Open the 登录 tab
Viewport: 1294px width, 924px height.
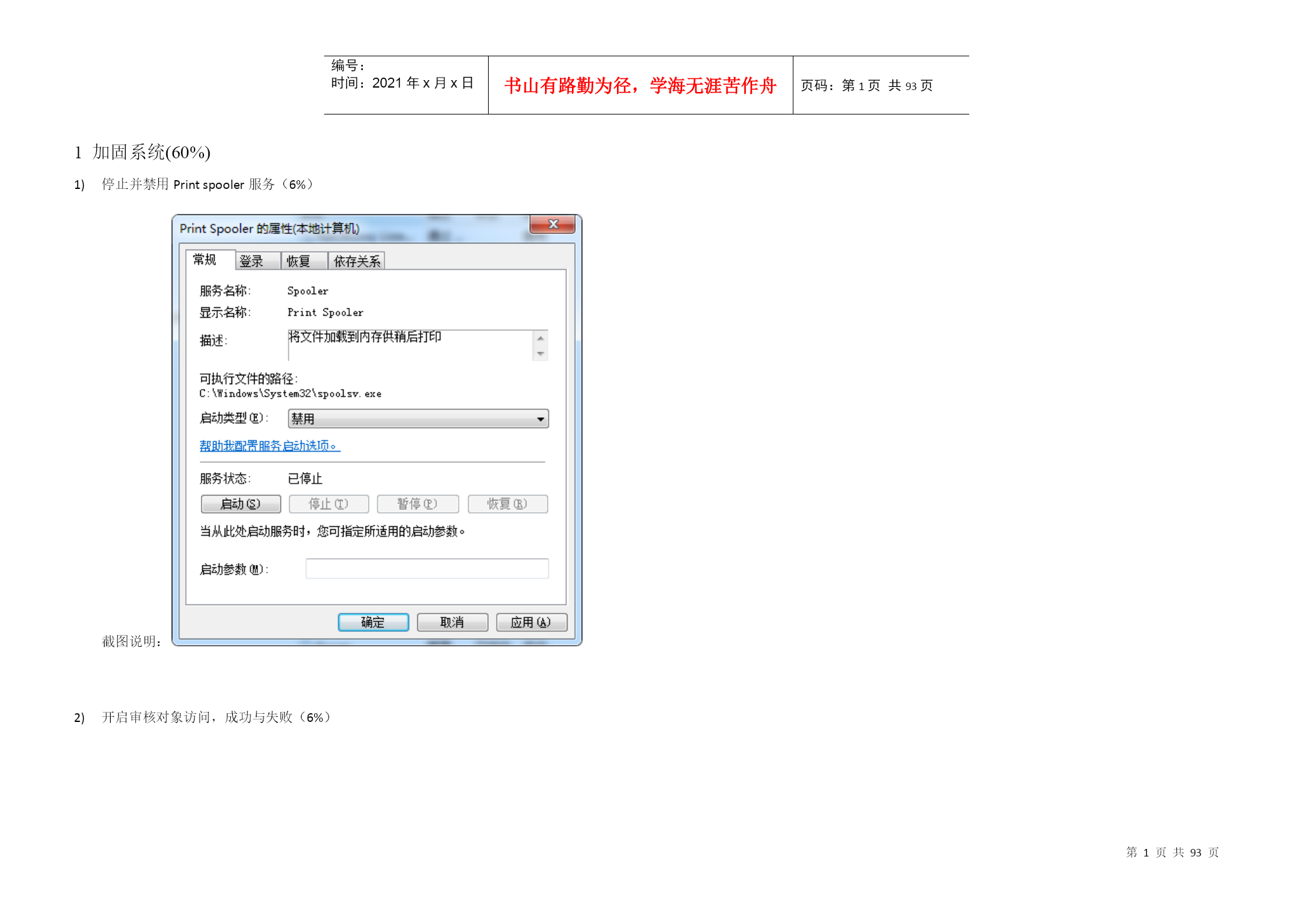[x=257, y=261]
